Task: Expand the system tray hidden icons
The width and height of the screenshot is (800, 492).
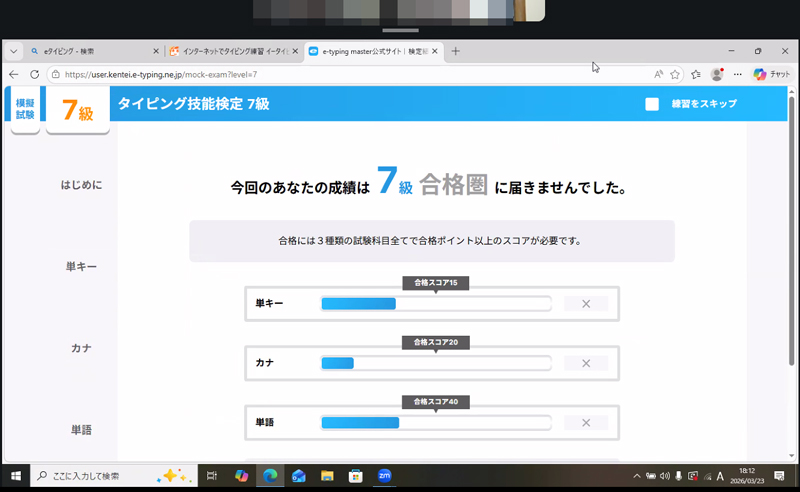Action: (637, 476)
